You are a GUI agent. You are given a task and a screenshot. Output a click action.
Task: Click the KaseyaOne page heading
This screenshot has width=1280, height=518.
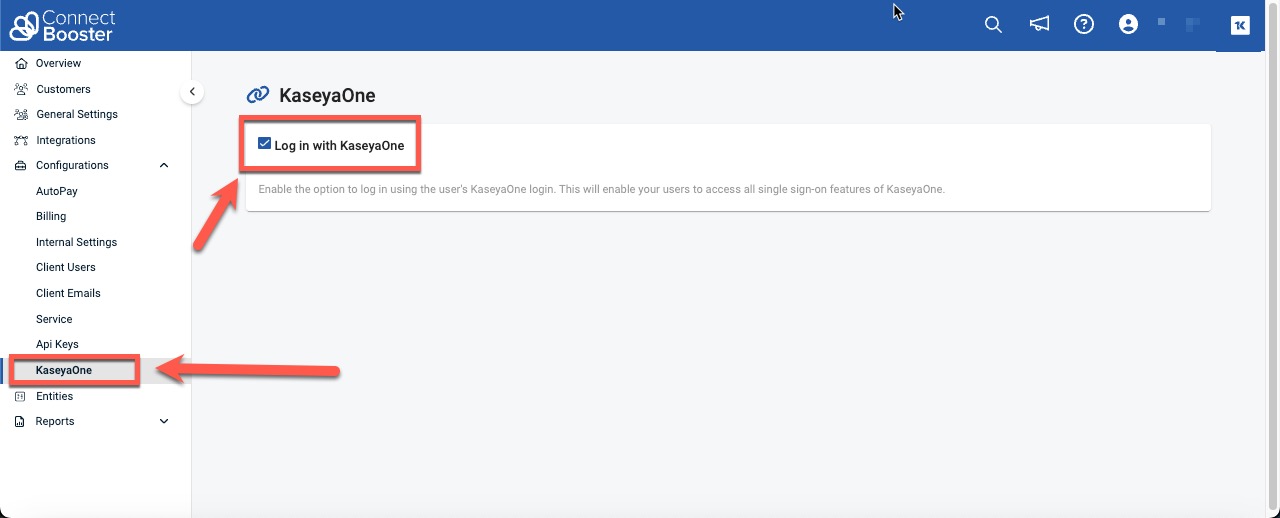327,96
